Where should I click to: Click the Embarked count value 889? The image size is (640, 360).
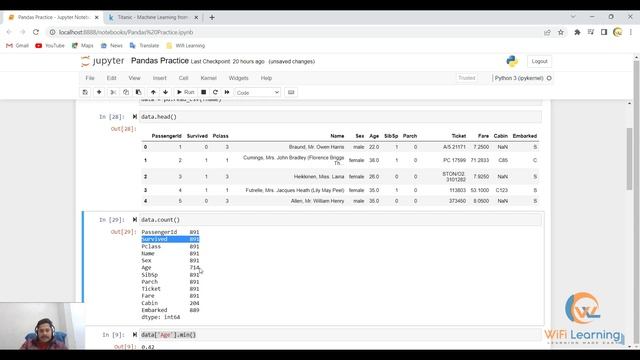point(194,310)
